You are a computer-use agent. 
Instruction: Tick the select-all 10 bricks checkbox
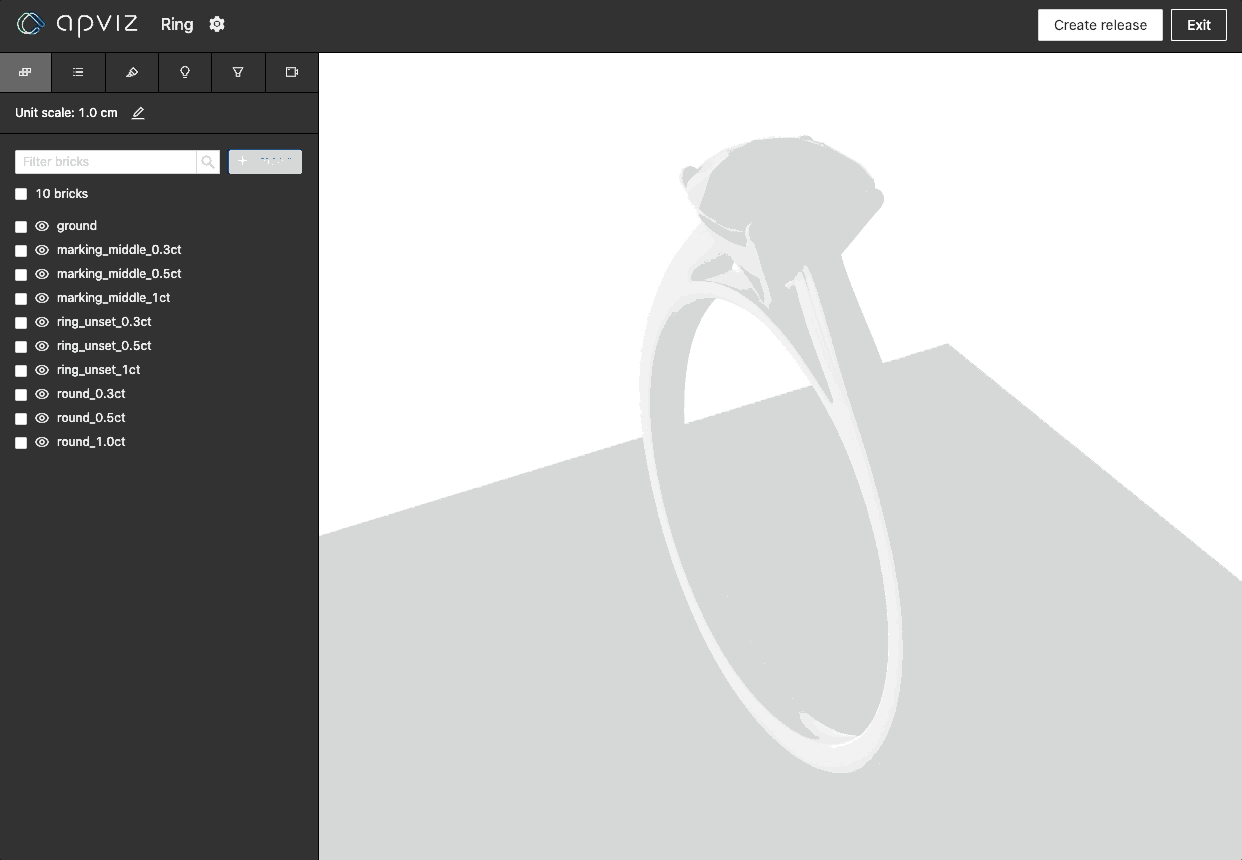(21, 194)
